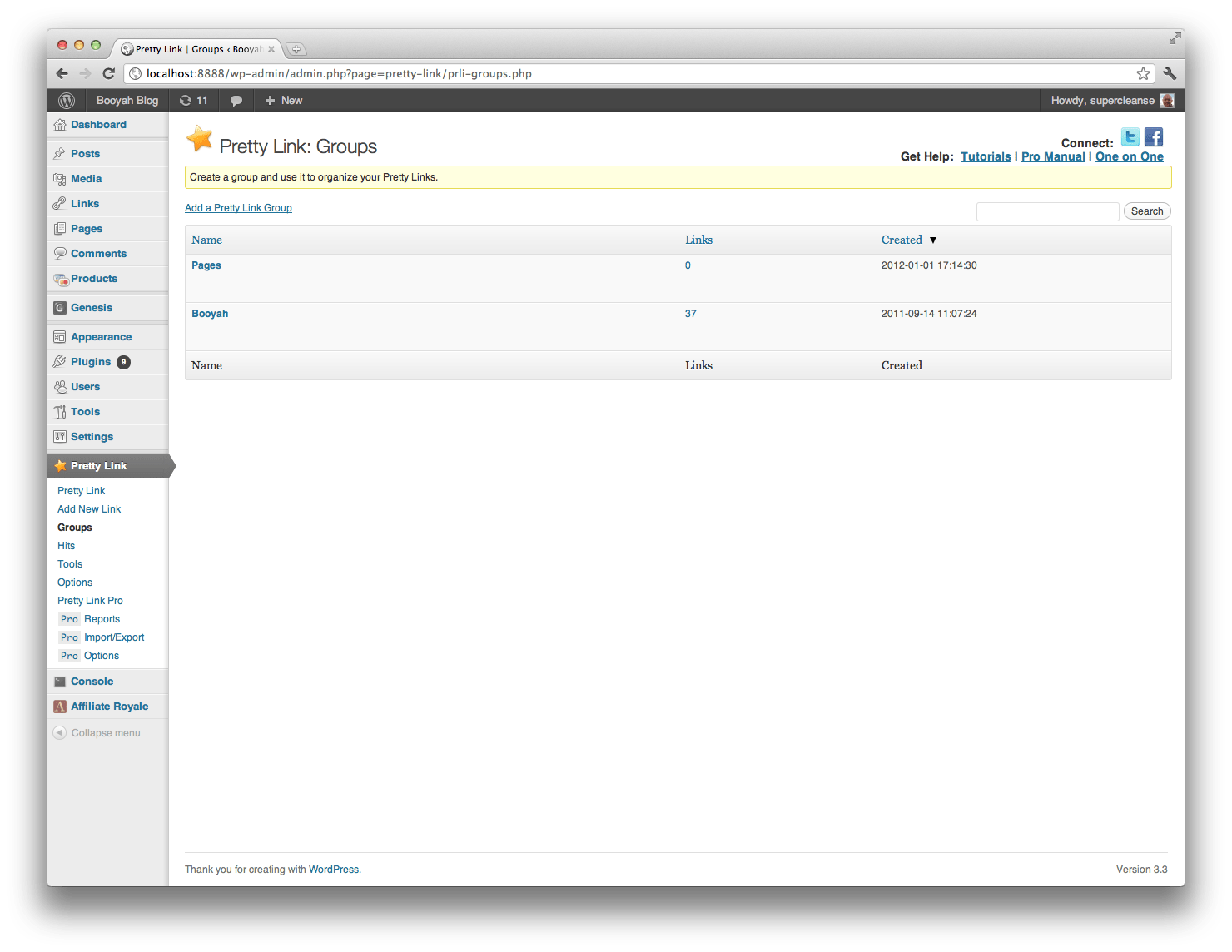This screenshot has width=1232, height=952.
Task: Open the One on One help link
Action: (x=1130, y=156)
